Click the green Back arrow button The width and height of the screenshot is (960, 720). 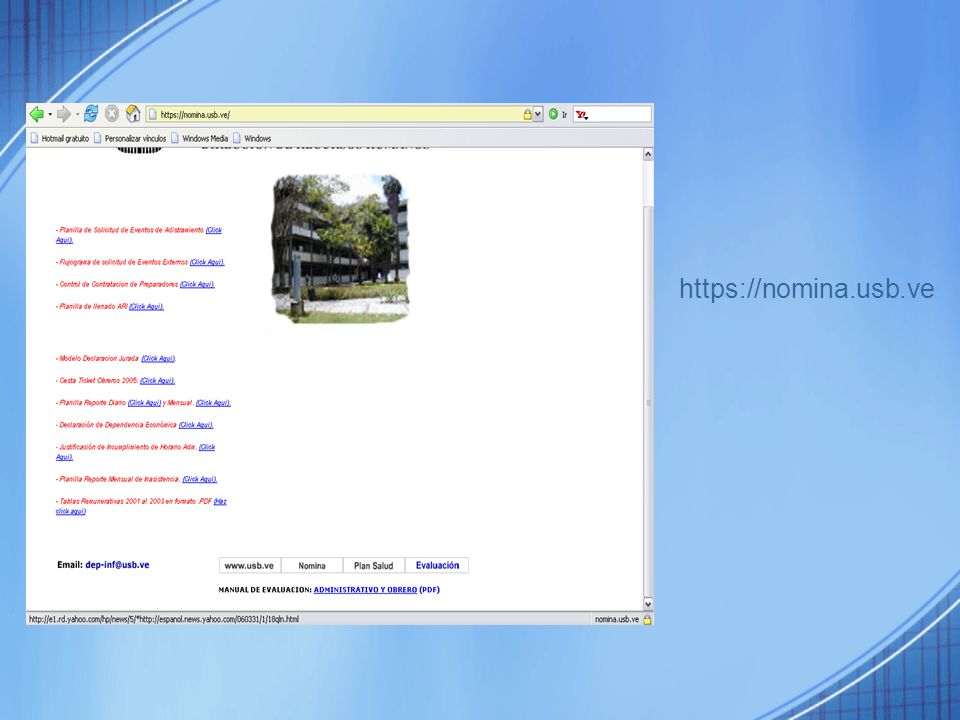pyautogui.click(x=37, y=114)
